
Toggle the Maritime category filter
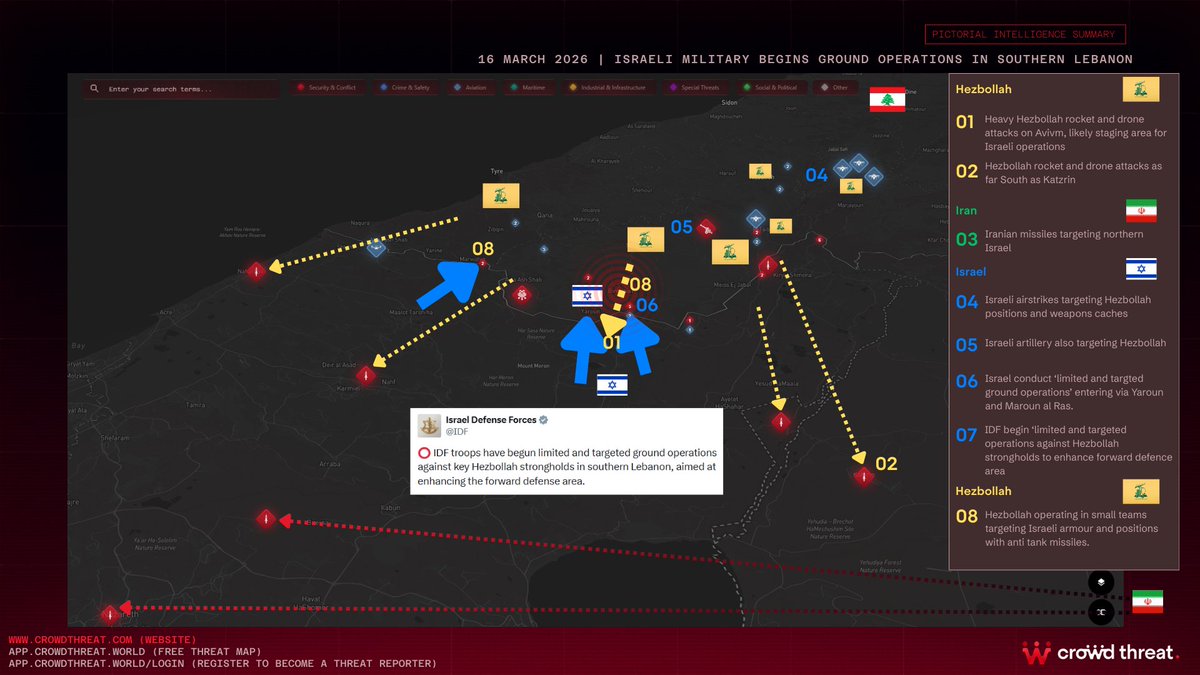528,88
